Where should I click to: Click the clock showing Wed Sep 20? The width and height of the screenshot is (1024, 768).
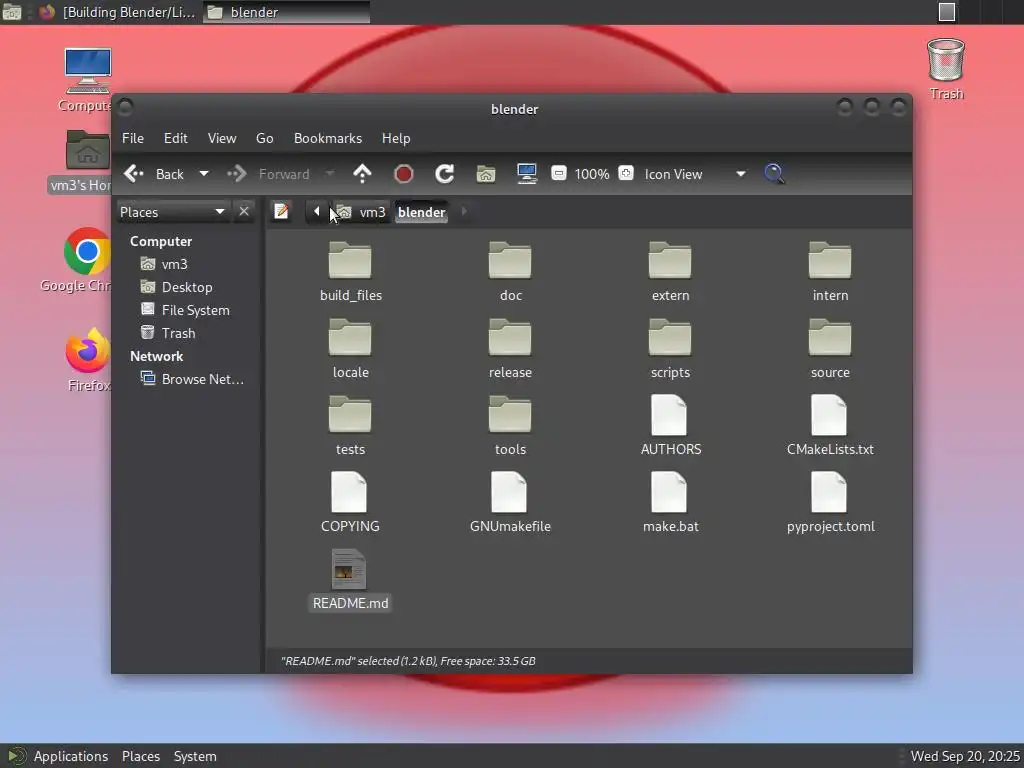[965, 756]
